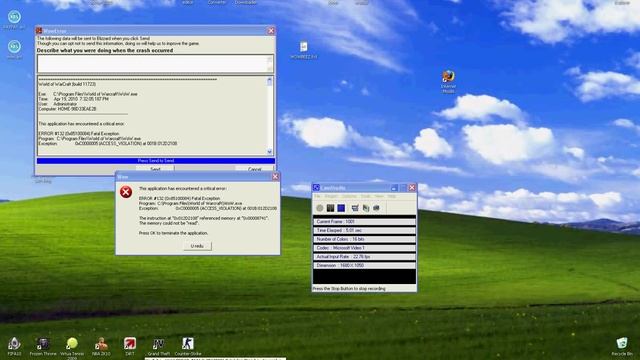The image size is (640, 360).
Task: Select the text document icon on the desktop
Action: pyautogui.click(x=304, y=50)
